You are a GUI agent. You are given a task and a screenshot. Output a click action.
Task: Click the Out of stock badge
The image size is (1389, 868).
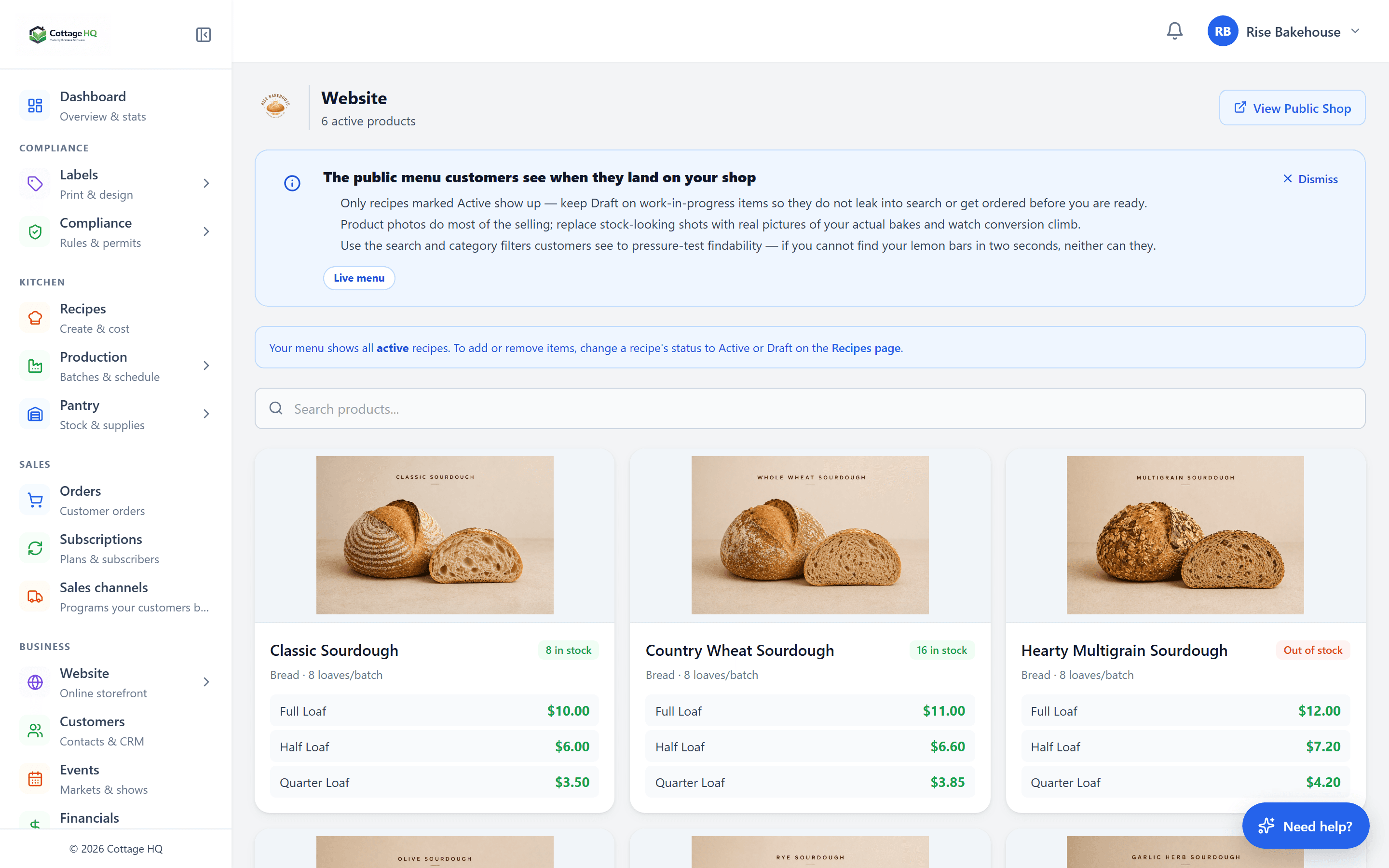coord(1313,650)
